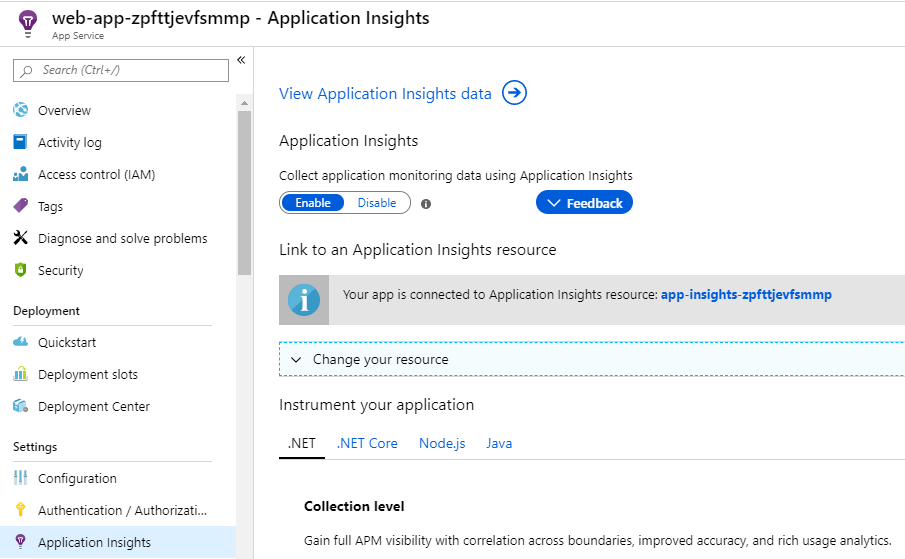Click the Overview globe icon
Image resolution: width=905 pixels, height=559 pixels.
pos(20,111)
